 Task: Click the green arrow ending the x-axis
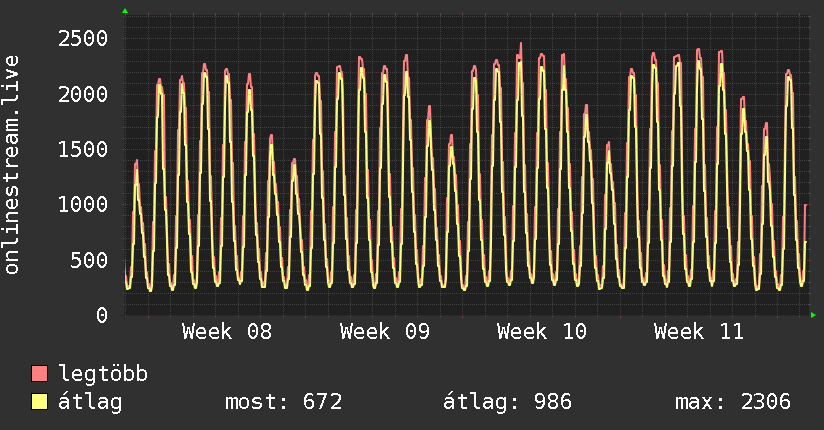814,316
